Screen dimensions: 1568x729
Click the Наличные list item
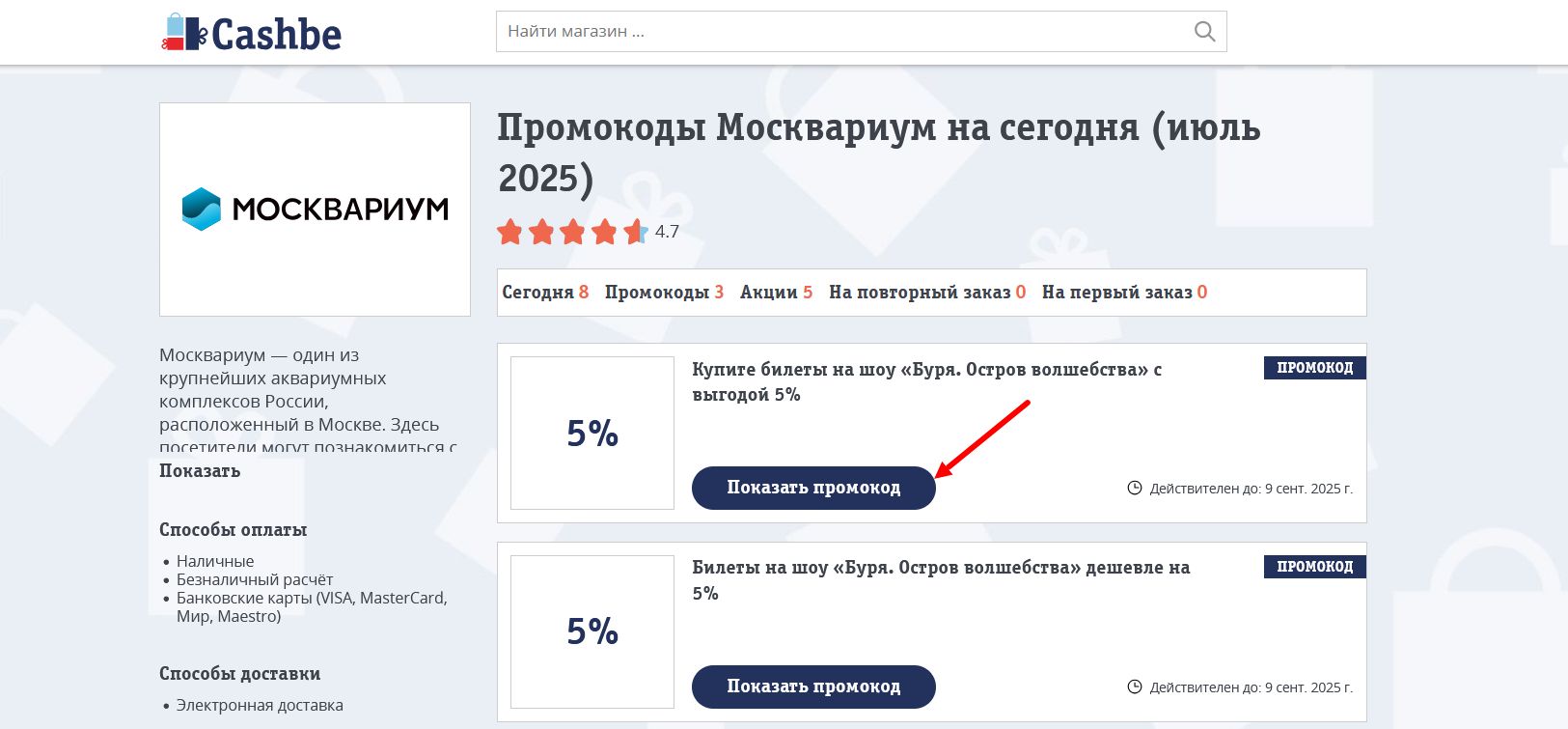pos(215,561)
